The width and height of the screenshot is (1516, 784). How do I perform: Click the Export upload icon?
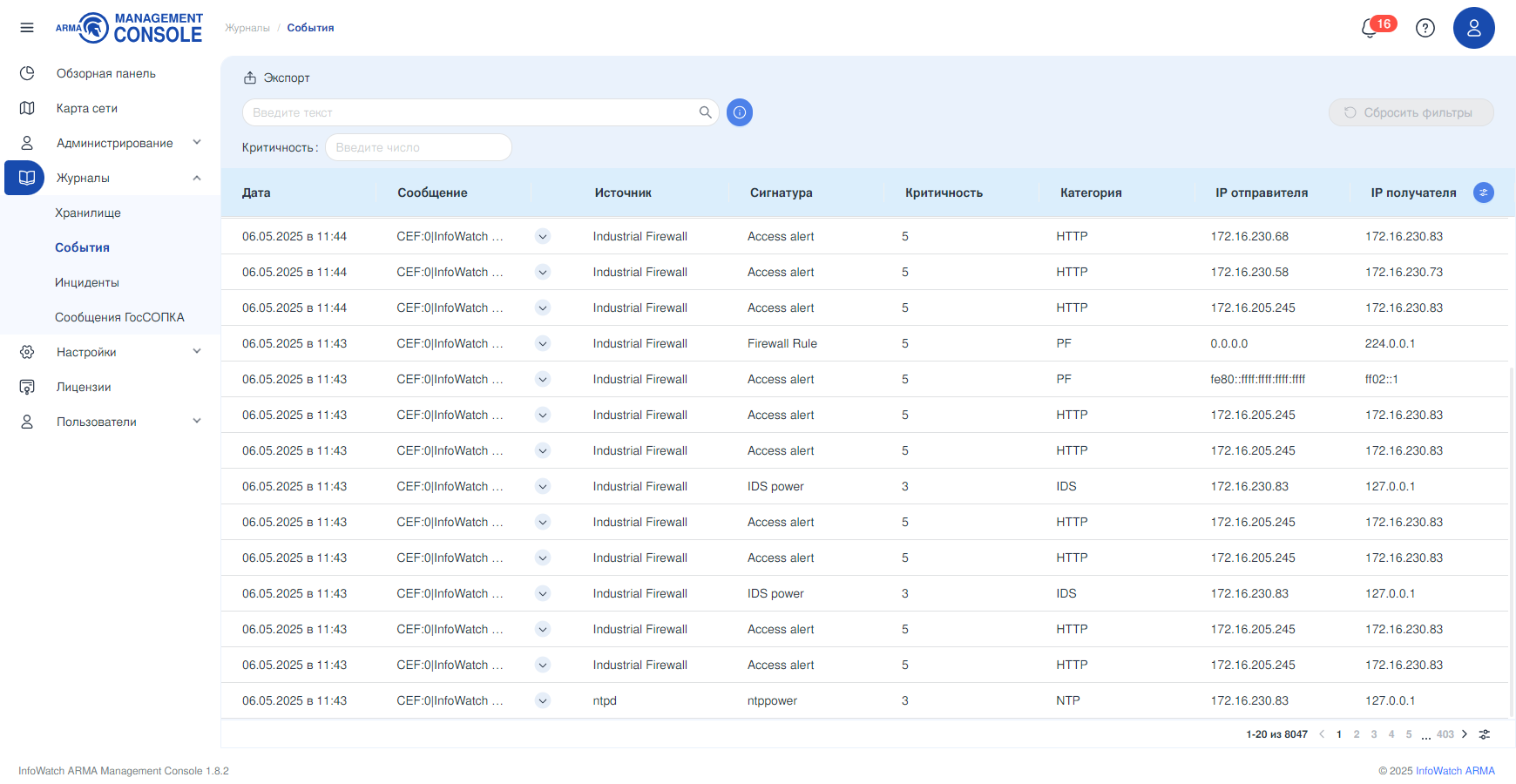(x=250, y=78)
